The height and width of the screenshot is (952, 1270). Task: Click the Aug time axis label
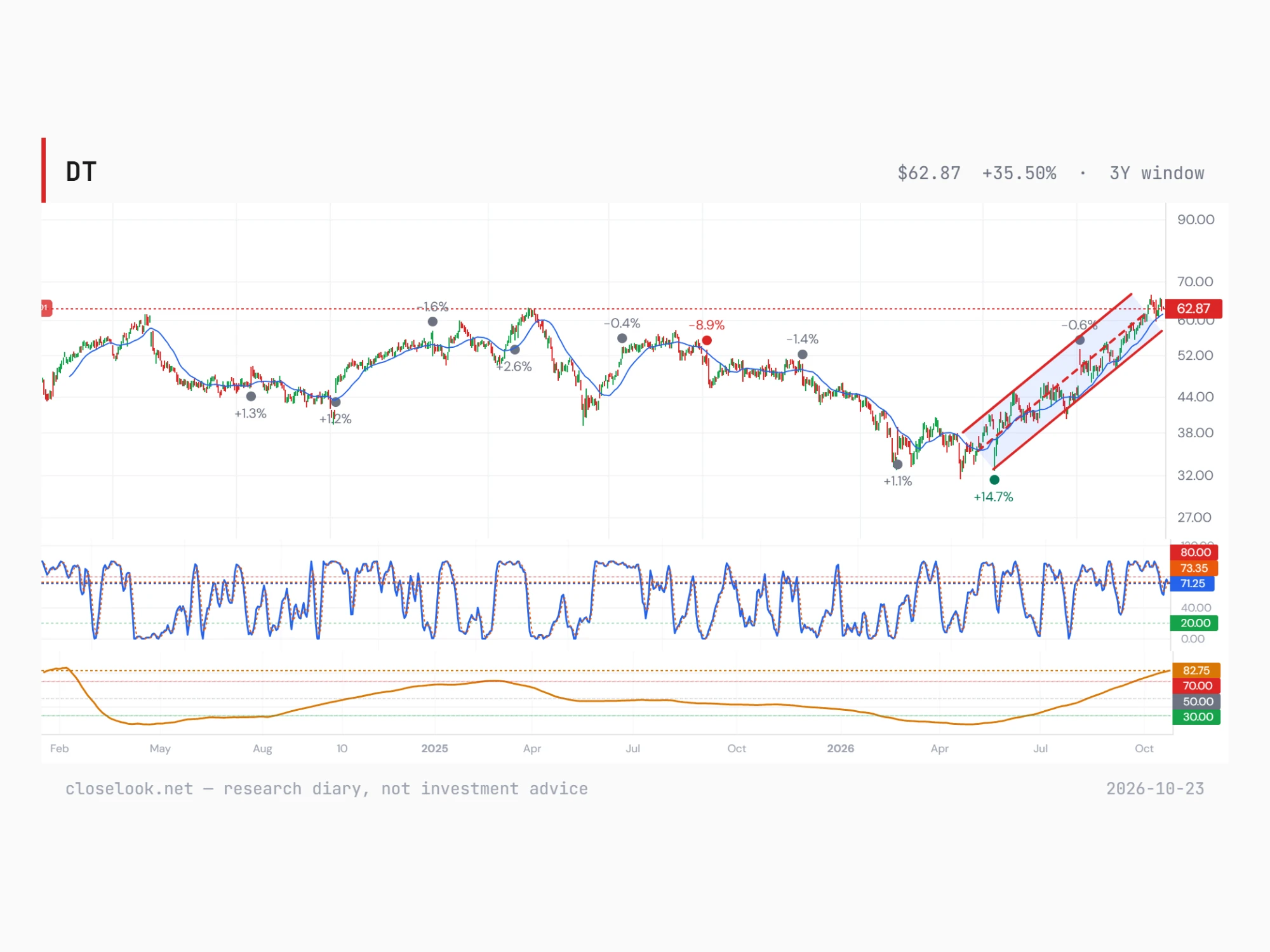tap(262, 748)
